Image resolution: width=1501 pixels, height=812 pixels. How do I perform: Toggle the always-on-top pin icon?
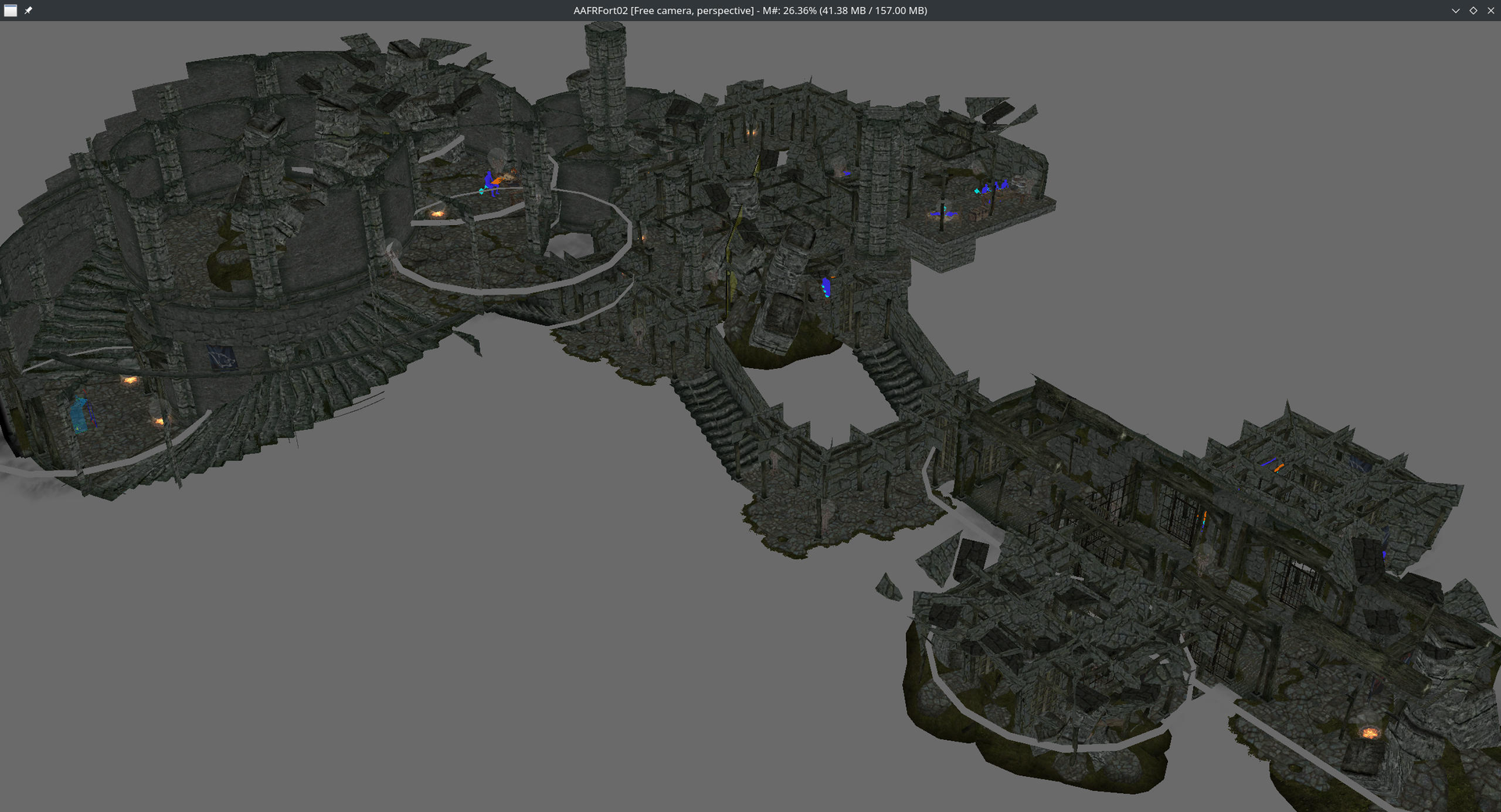[29, 11]
